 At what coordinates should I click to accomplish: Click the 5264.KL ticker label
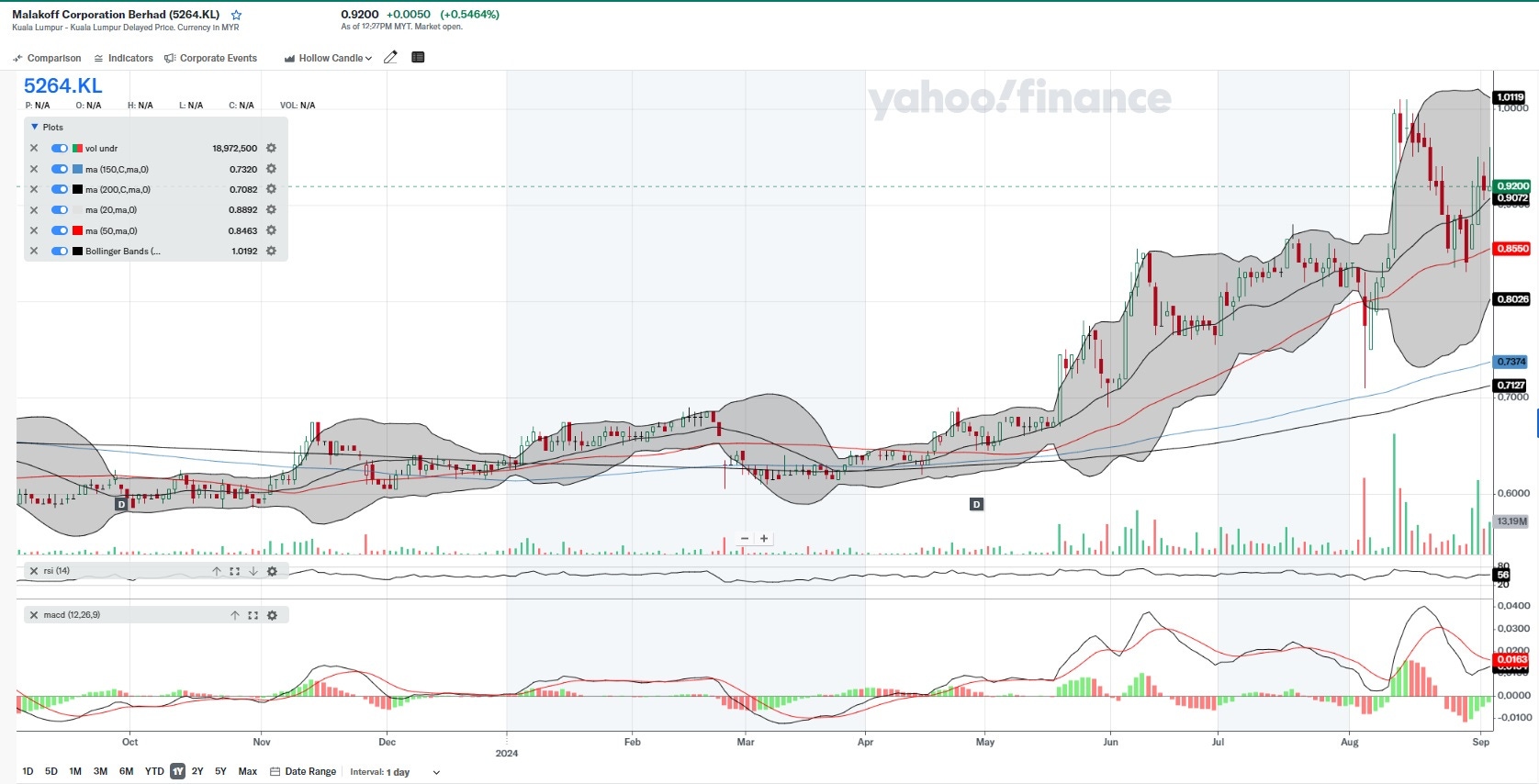tap(62, 85)
